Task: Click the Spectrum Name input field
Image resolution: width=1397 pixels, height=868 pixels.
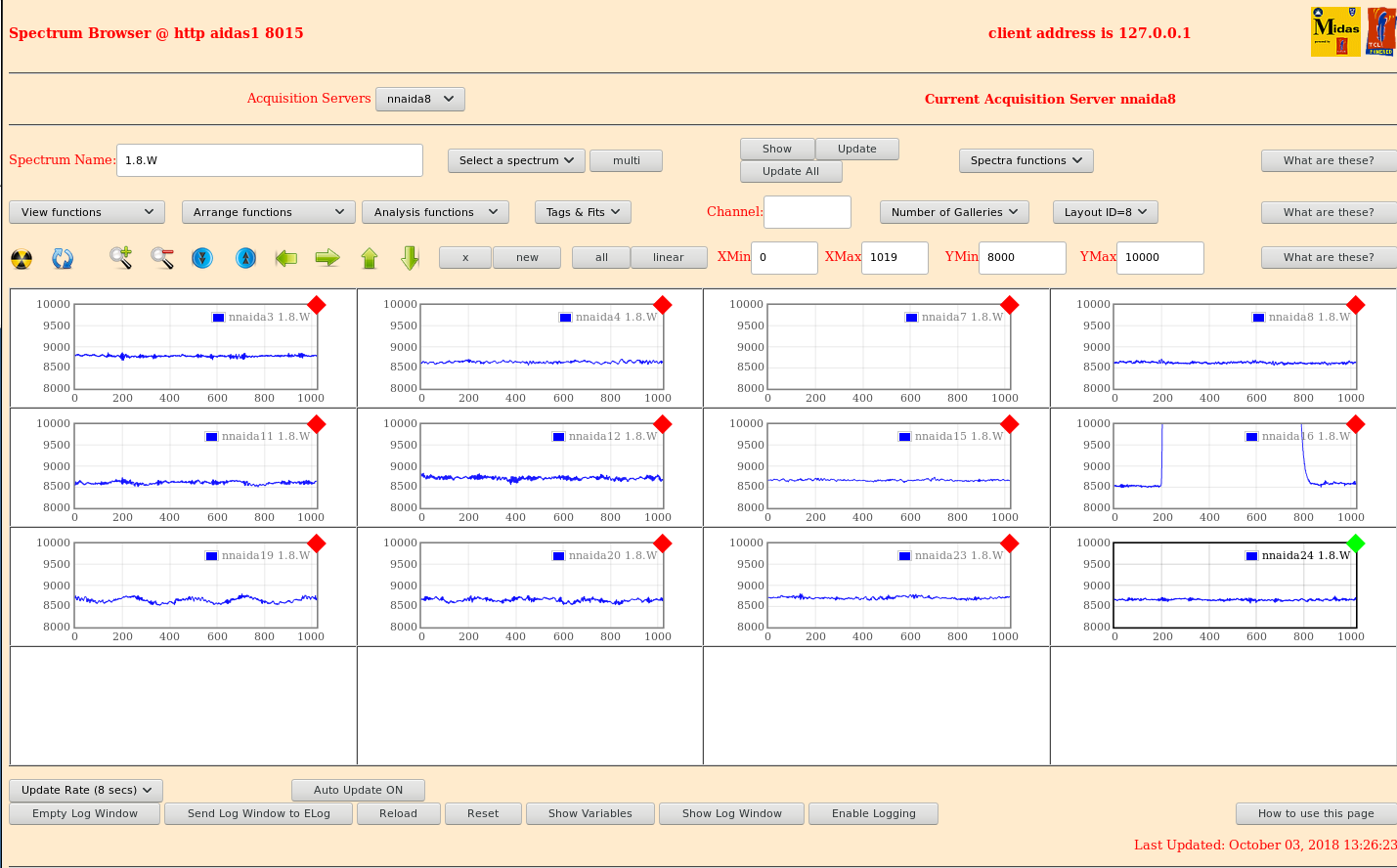Action: click(x=269, y=160)
